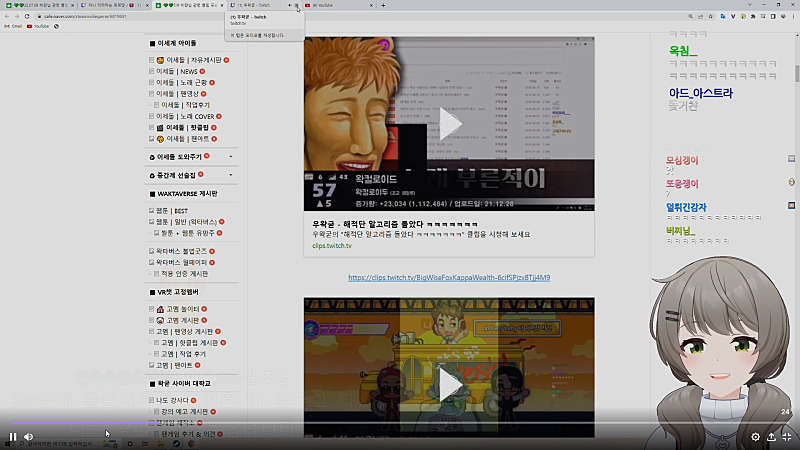Open the 이세돌 | 노래 근황 board
The image size is (800, 450).
tap(182, 83)
